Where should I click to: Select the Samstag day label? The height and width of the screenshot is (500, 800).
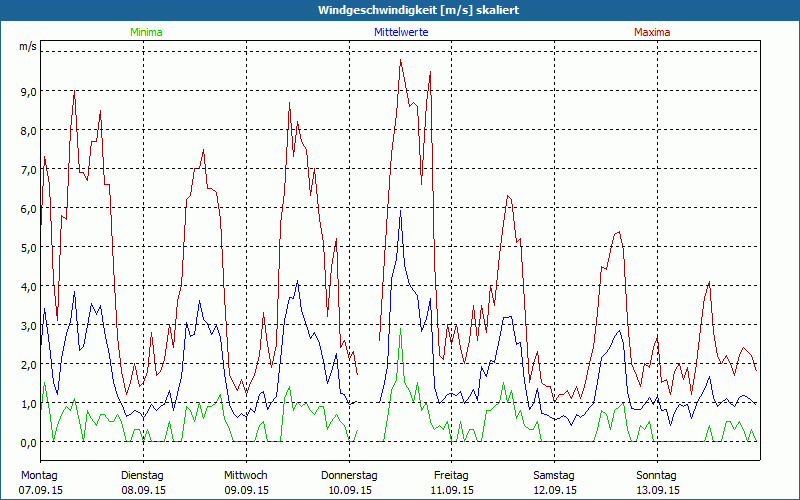(x=554, y=475)
